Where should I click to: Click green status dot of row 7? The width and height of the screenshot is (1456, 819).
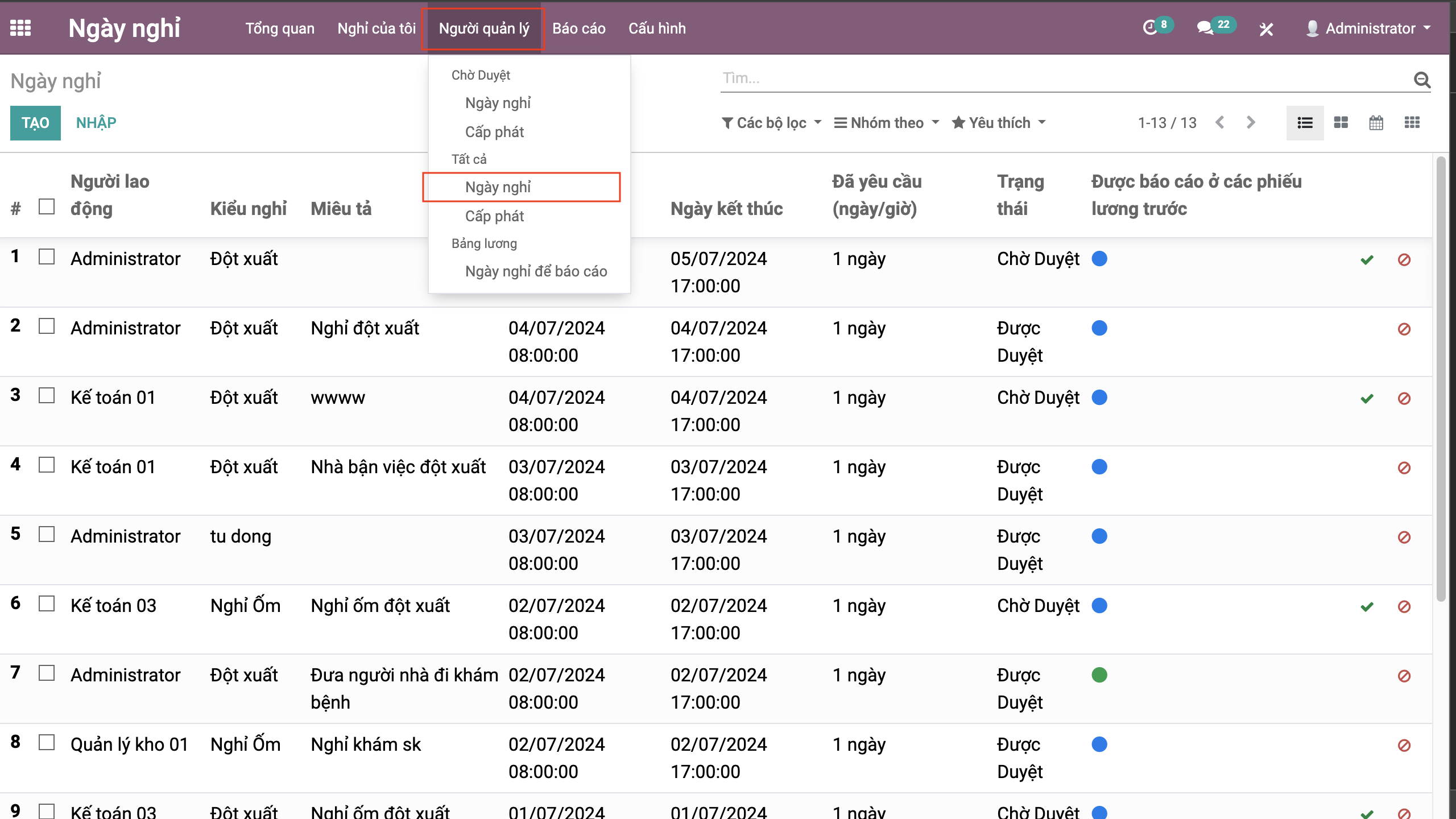(x=1099, y=675)
